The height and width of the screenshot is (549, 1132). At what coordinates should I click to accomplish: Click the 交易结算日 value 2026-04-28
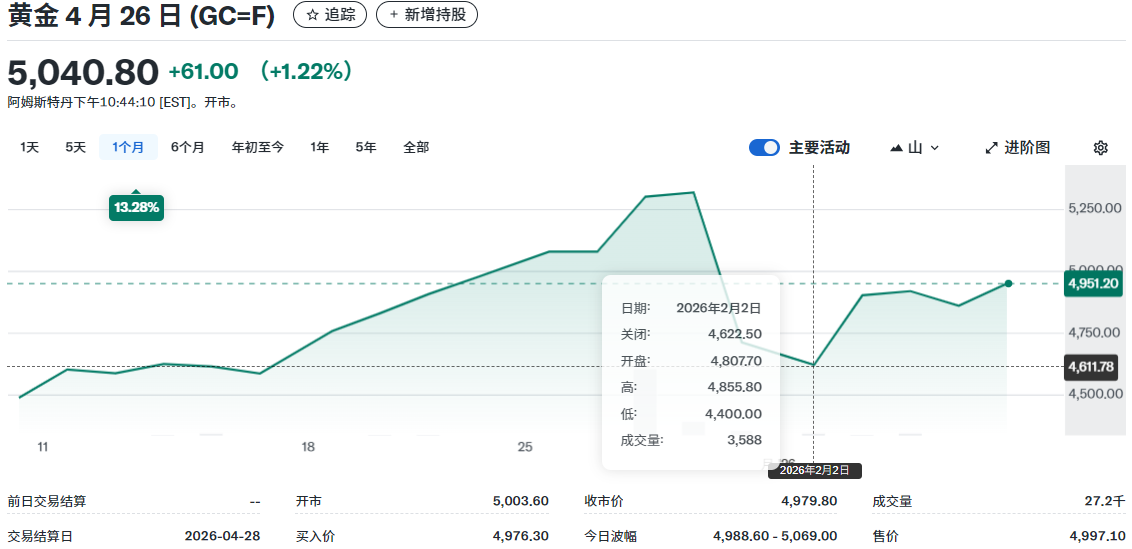222,536
